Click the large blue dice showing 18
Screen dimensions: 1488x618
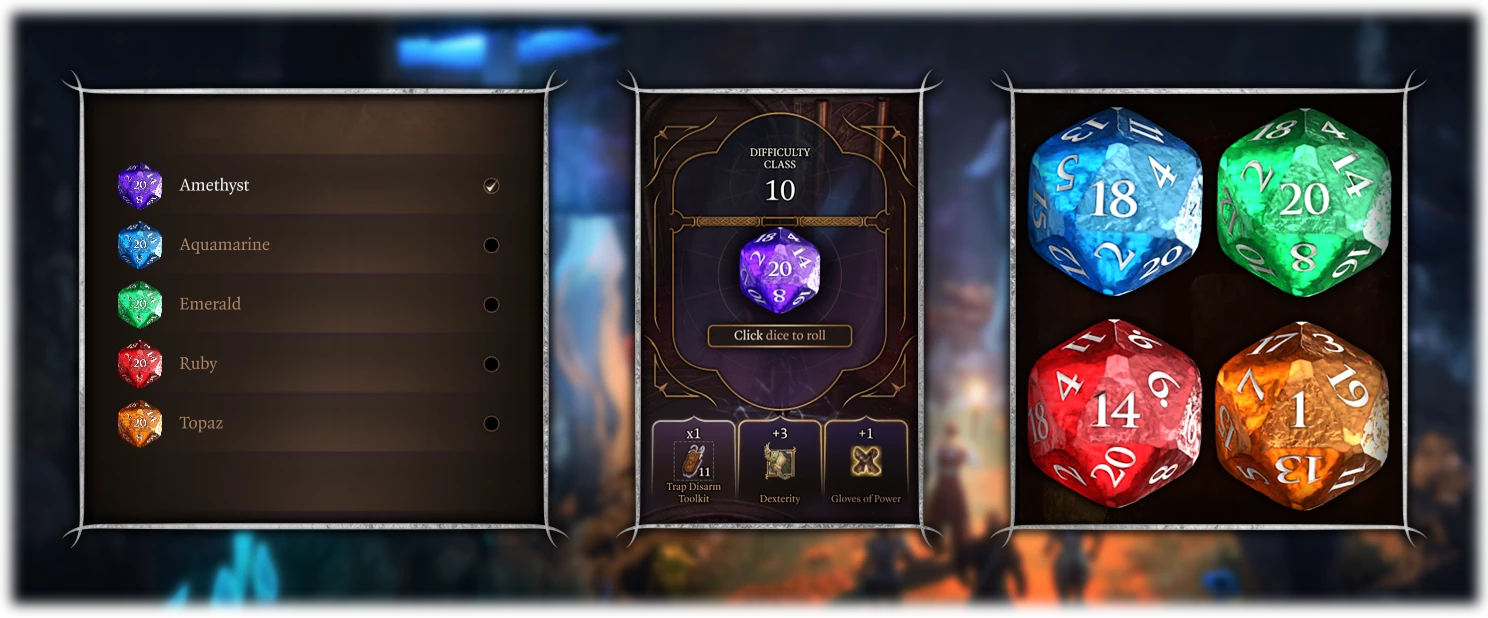(x=1116, y=201)
